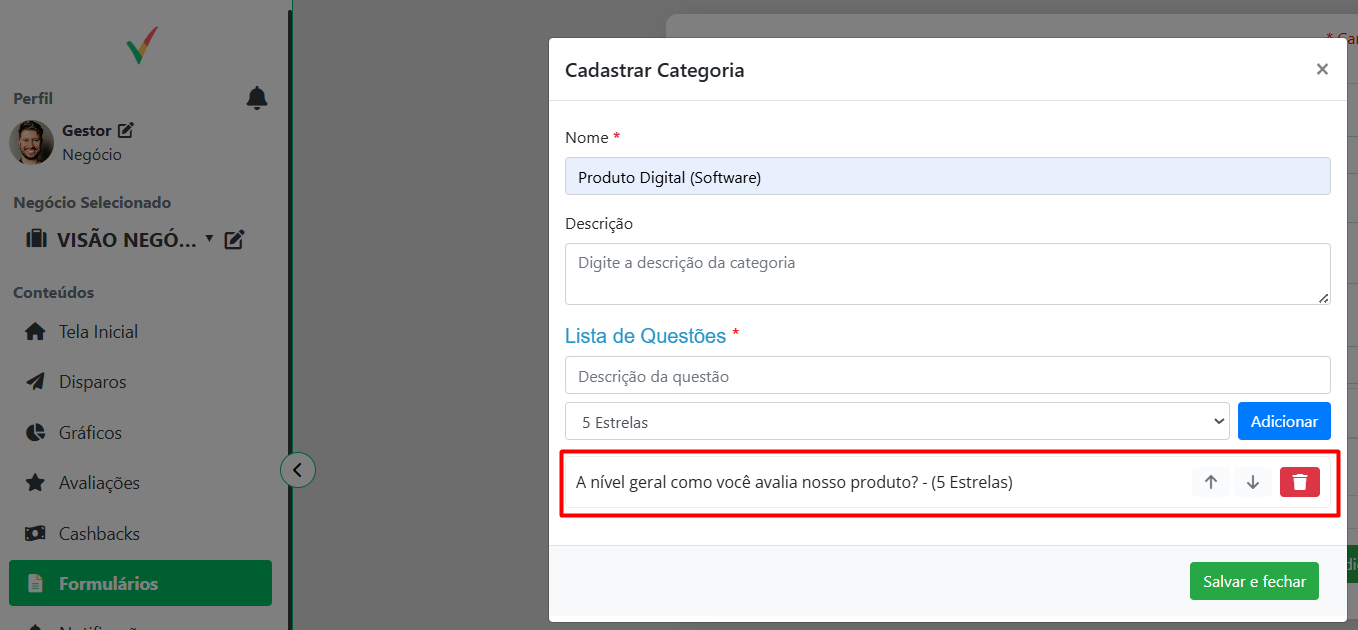This screenshot has height=630, width=1358.
Task: Click the notification bell icon
Action: point(257,98)
